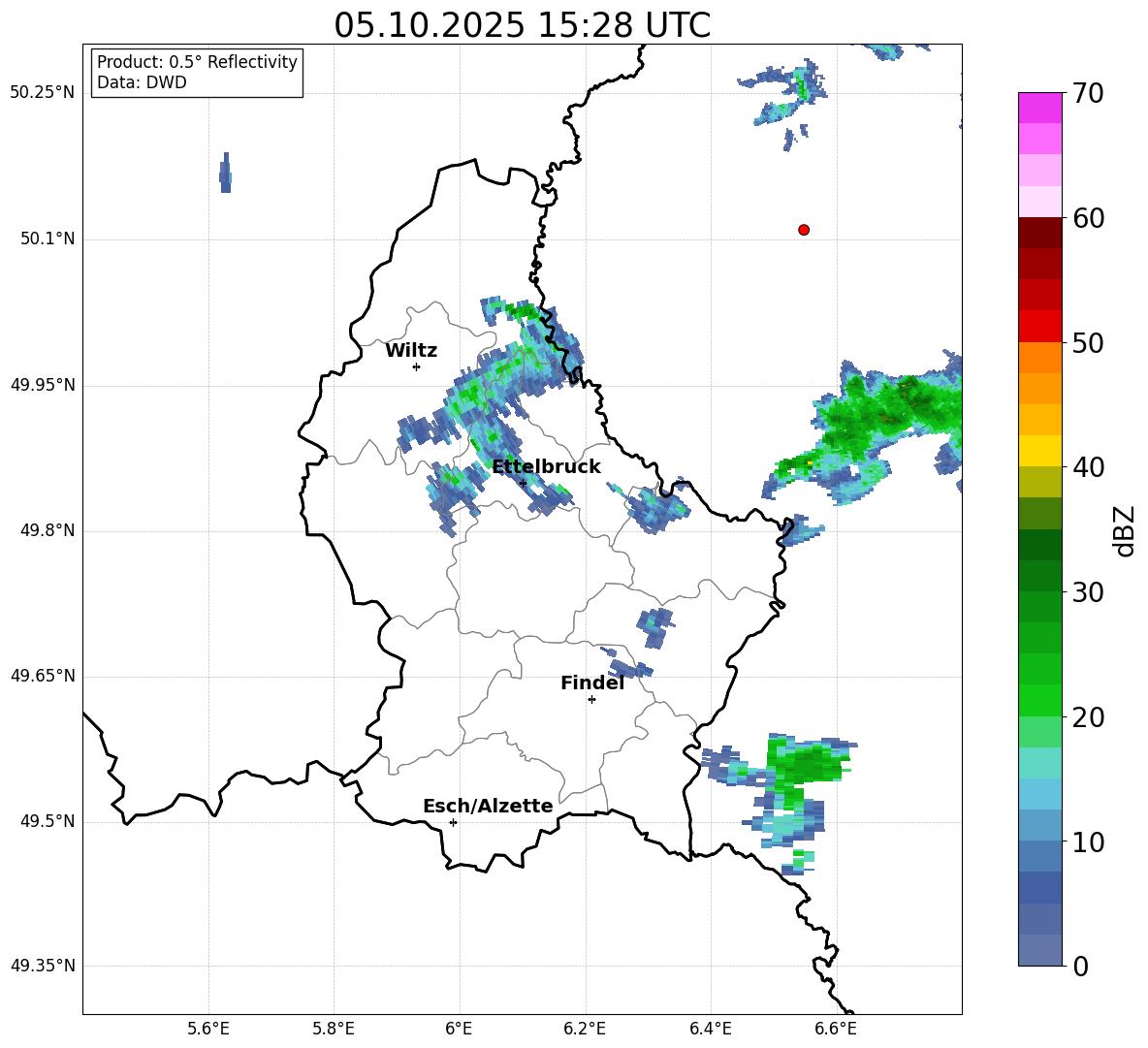Click the 5.8°E longitude label
The width and height of the screenshot is (1148, 1048).
(334, 1029)
